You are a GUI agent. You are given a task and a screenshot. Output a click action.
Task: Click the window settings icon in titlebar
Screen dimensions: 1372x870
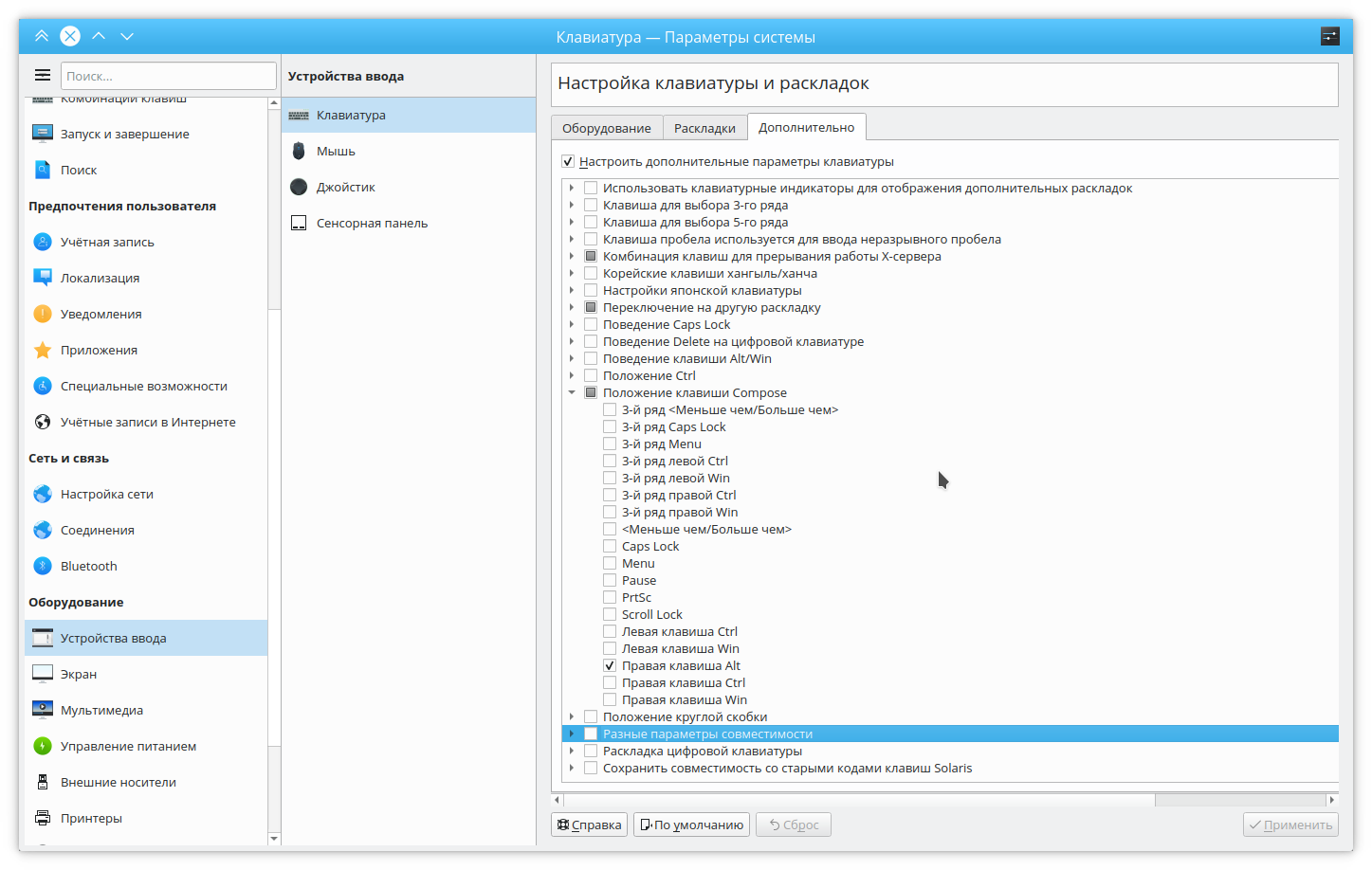click(1329, 36)
